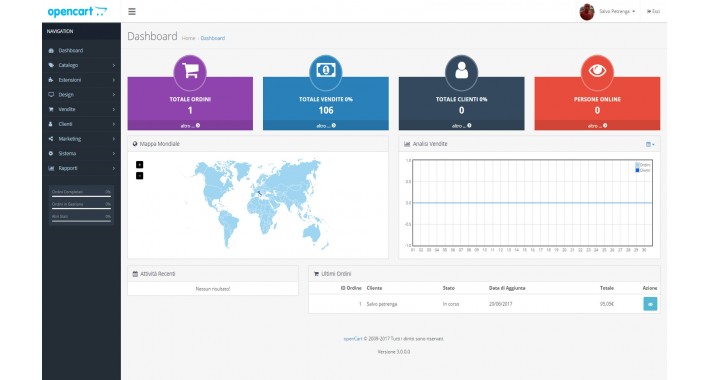Toggle the sidebar with the hamburger button
The width and height of the screenshot is (710, 380).
(x=132, y=11)
